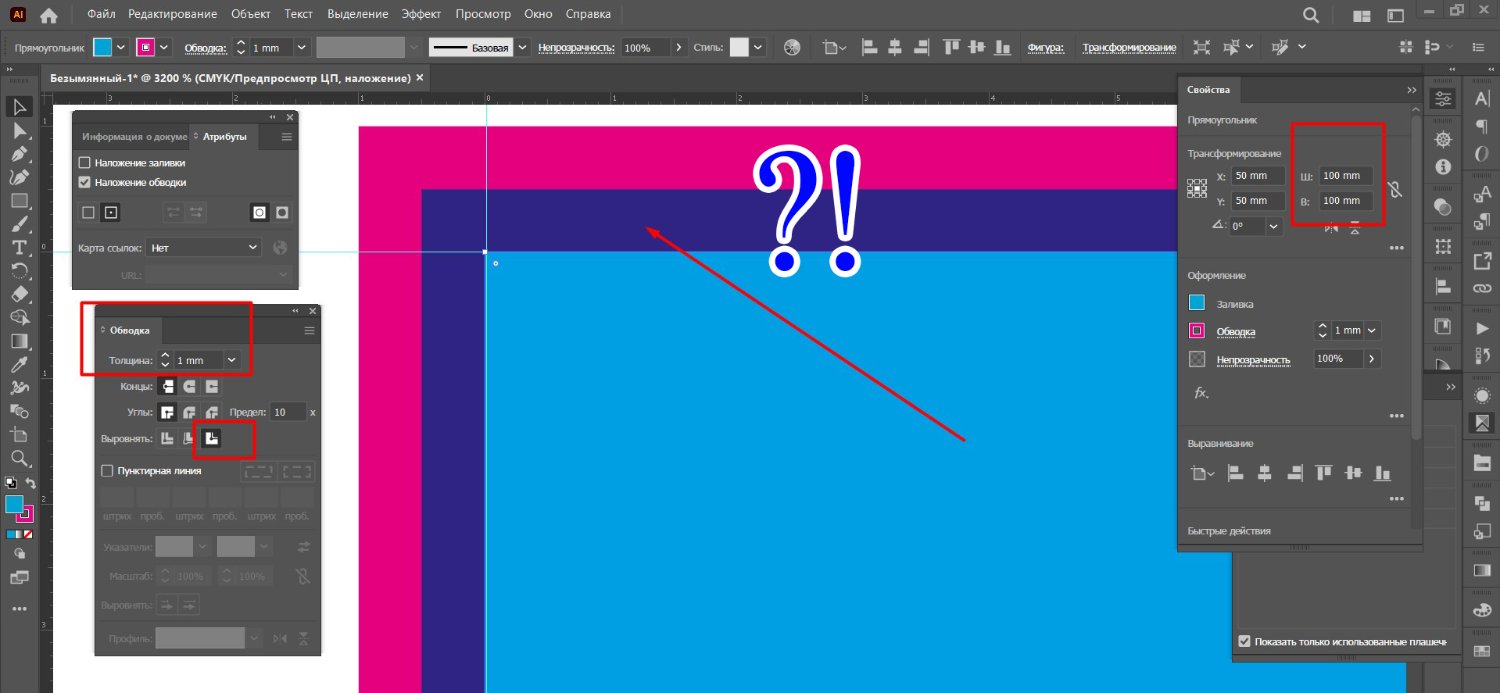Click blue fill swatch in Свойства panel
Screen dimensions: 1500x693
click(1197, 303)
